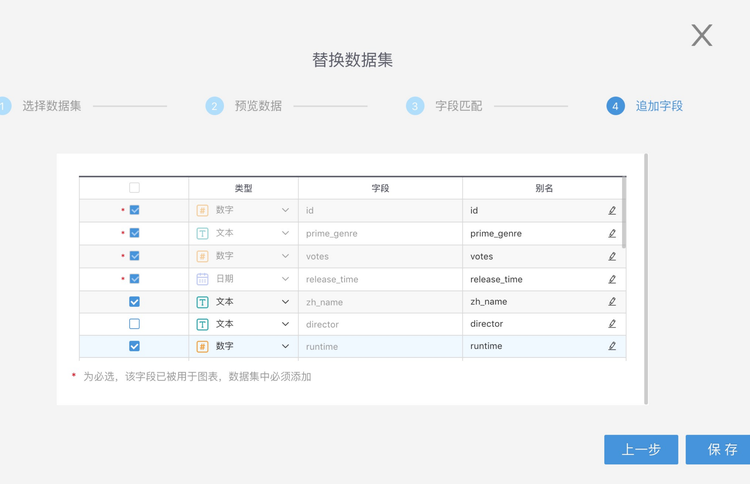This screenshot has height=484, width=750.
Task: Edit alias of runtime field
Action: coord(612,346)
